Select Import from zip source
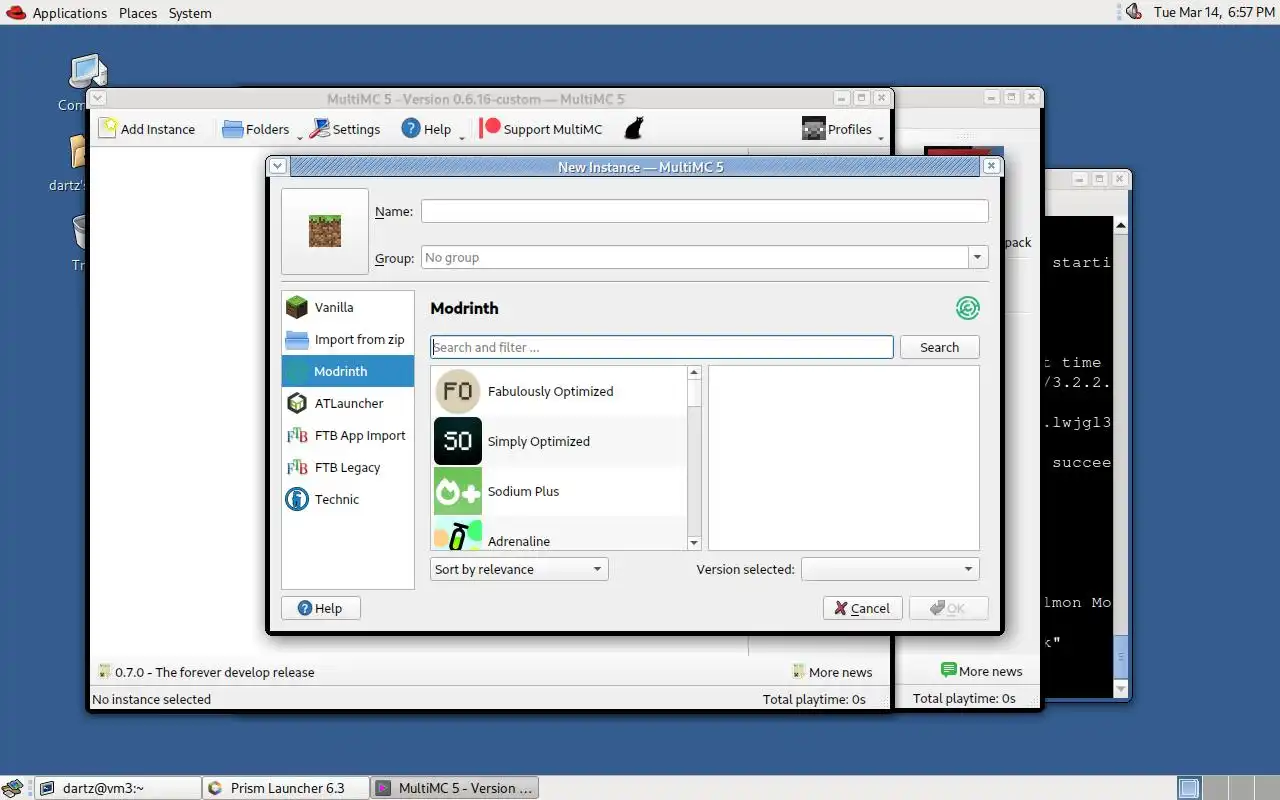The image size is (1280, 800). 348,339
